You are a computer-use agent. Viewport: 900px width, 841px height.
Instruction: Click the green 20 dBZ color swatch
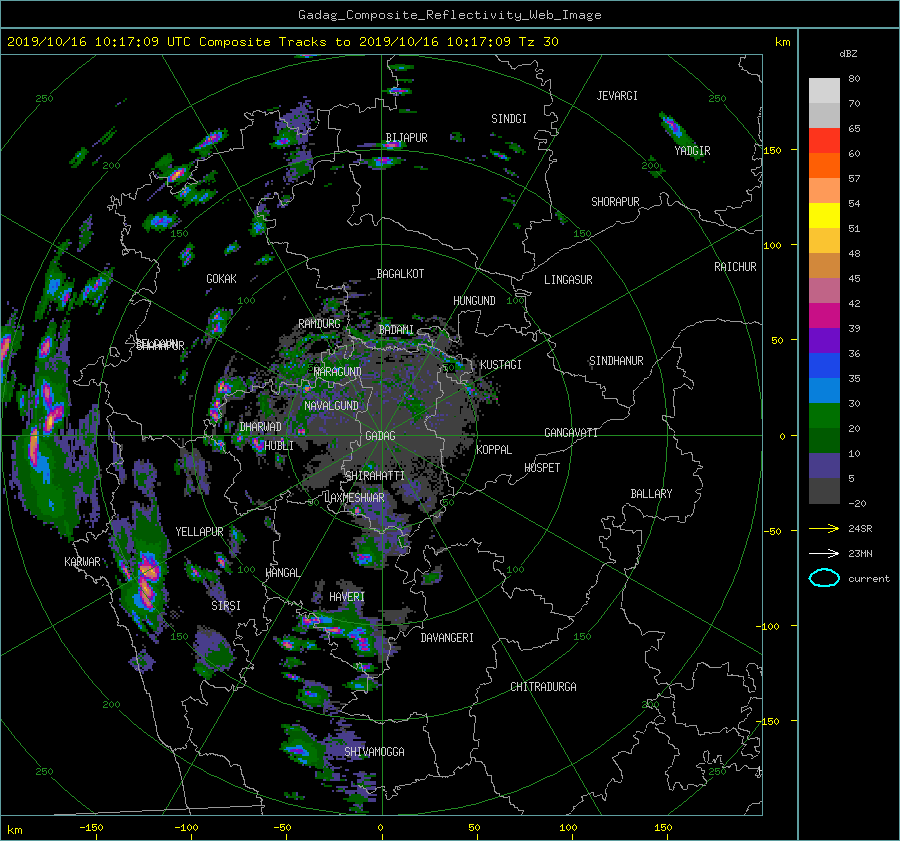click(824, 415)
